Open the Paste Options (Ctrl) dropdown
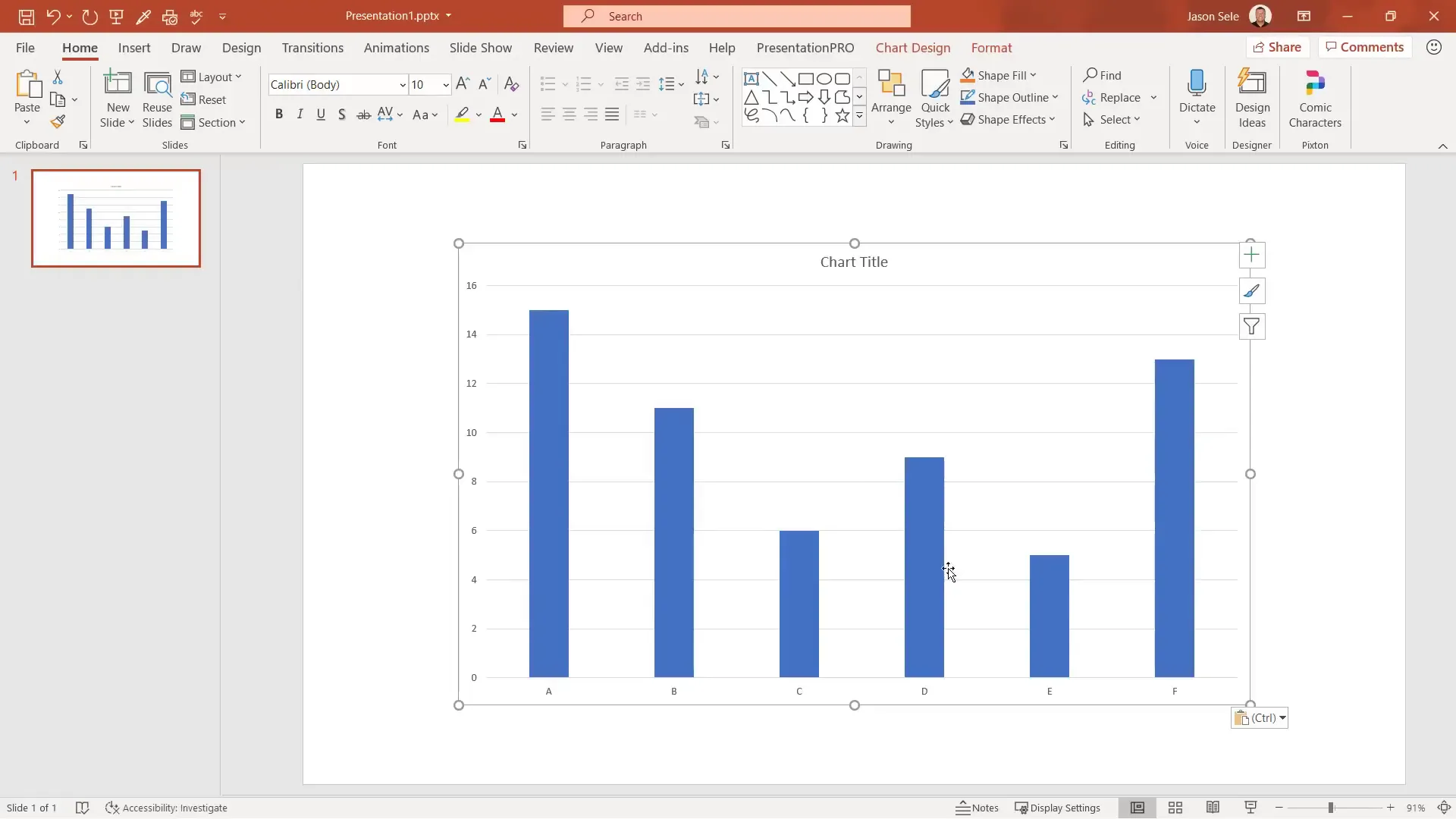The width and height of the screenshot is (1456, 819). point(1260,717)
